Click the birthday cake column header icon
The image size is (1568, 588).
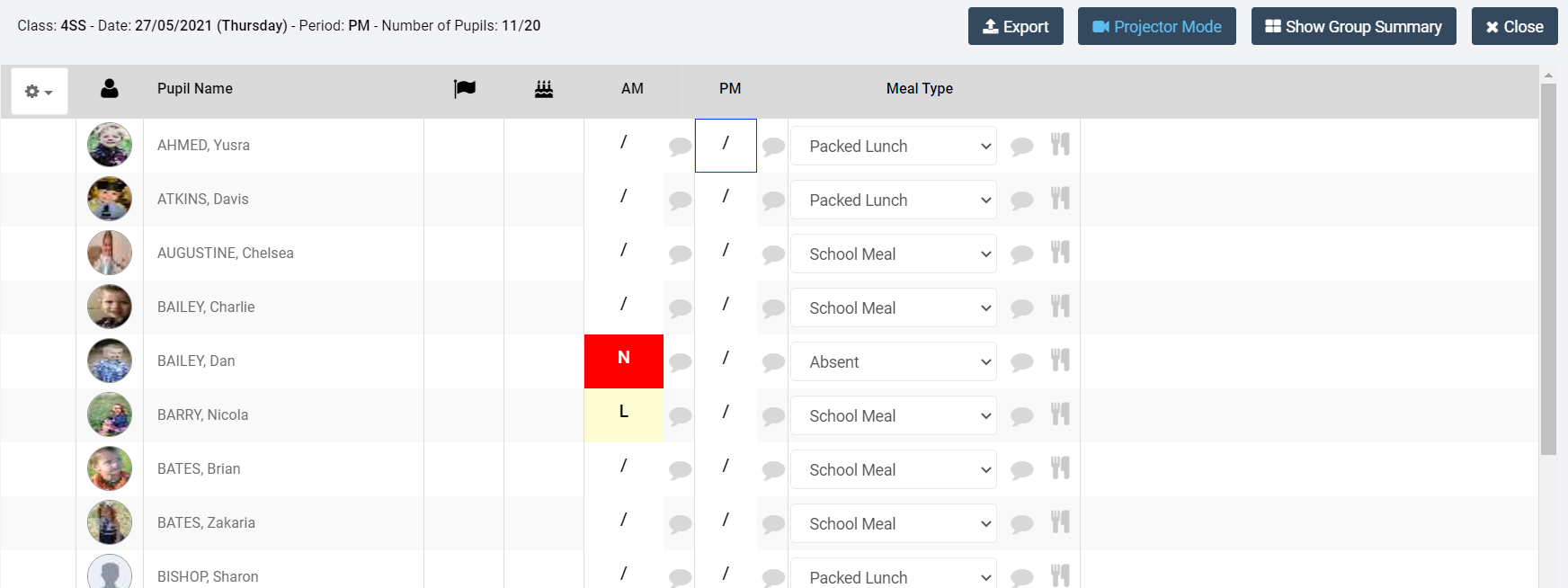point(544,89)
